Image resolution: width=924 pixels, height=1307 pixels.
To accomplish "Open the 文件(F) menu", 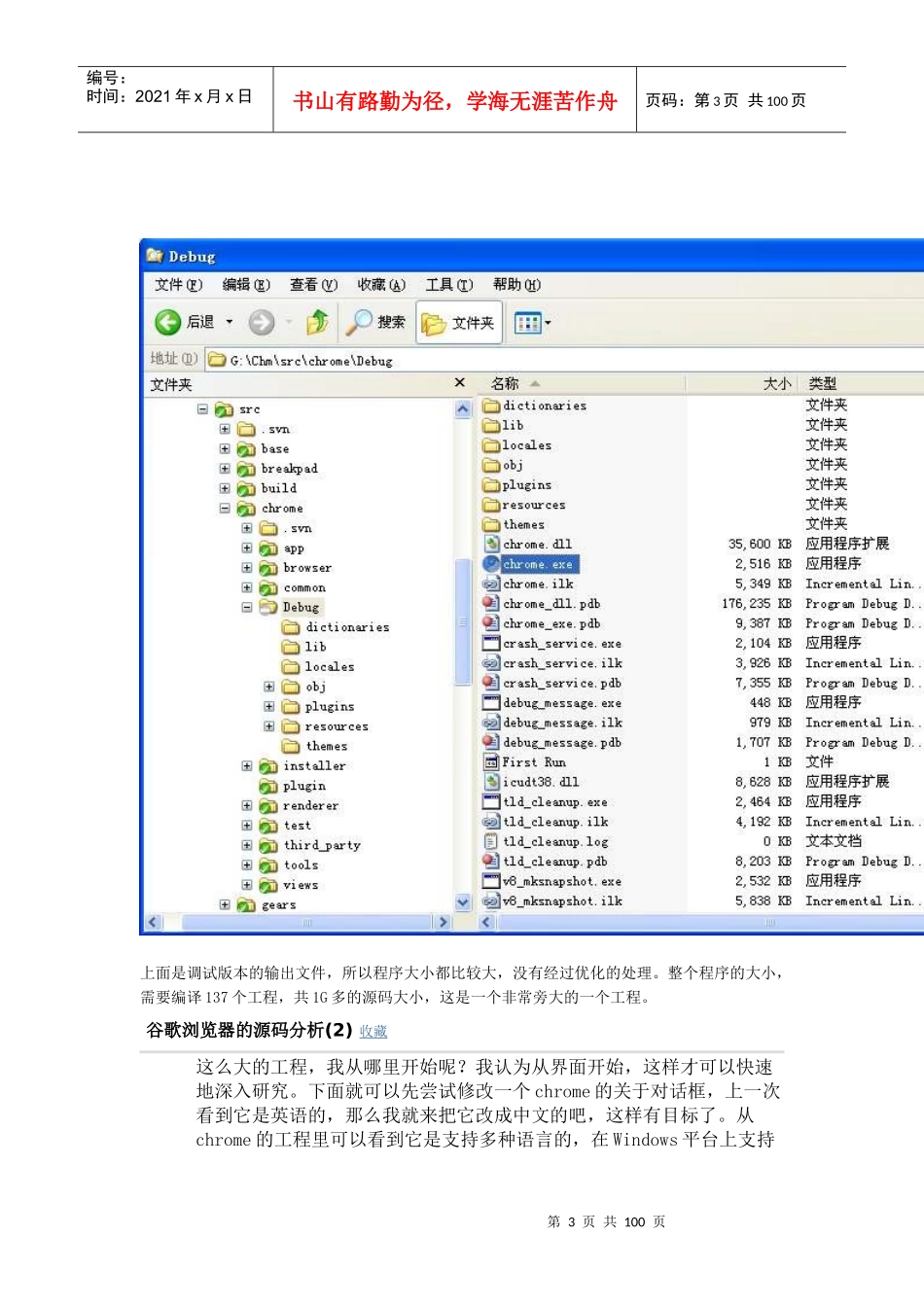I will (x=179, y=285).
